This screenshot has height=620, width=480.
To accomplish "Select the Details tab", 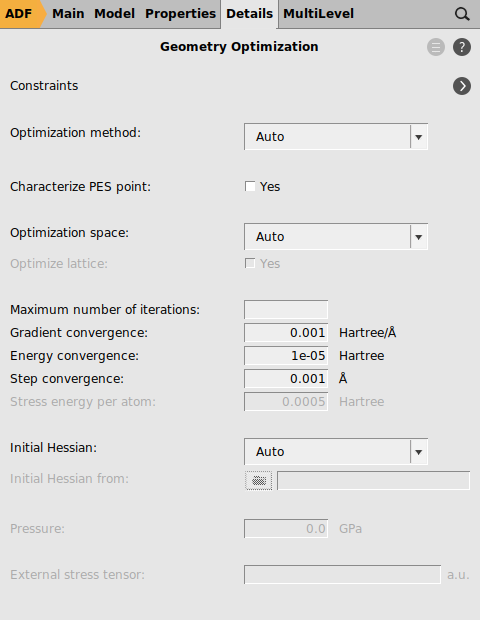I will pyautogui.click(x=249, y=14).
